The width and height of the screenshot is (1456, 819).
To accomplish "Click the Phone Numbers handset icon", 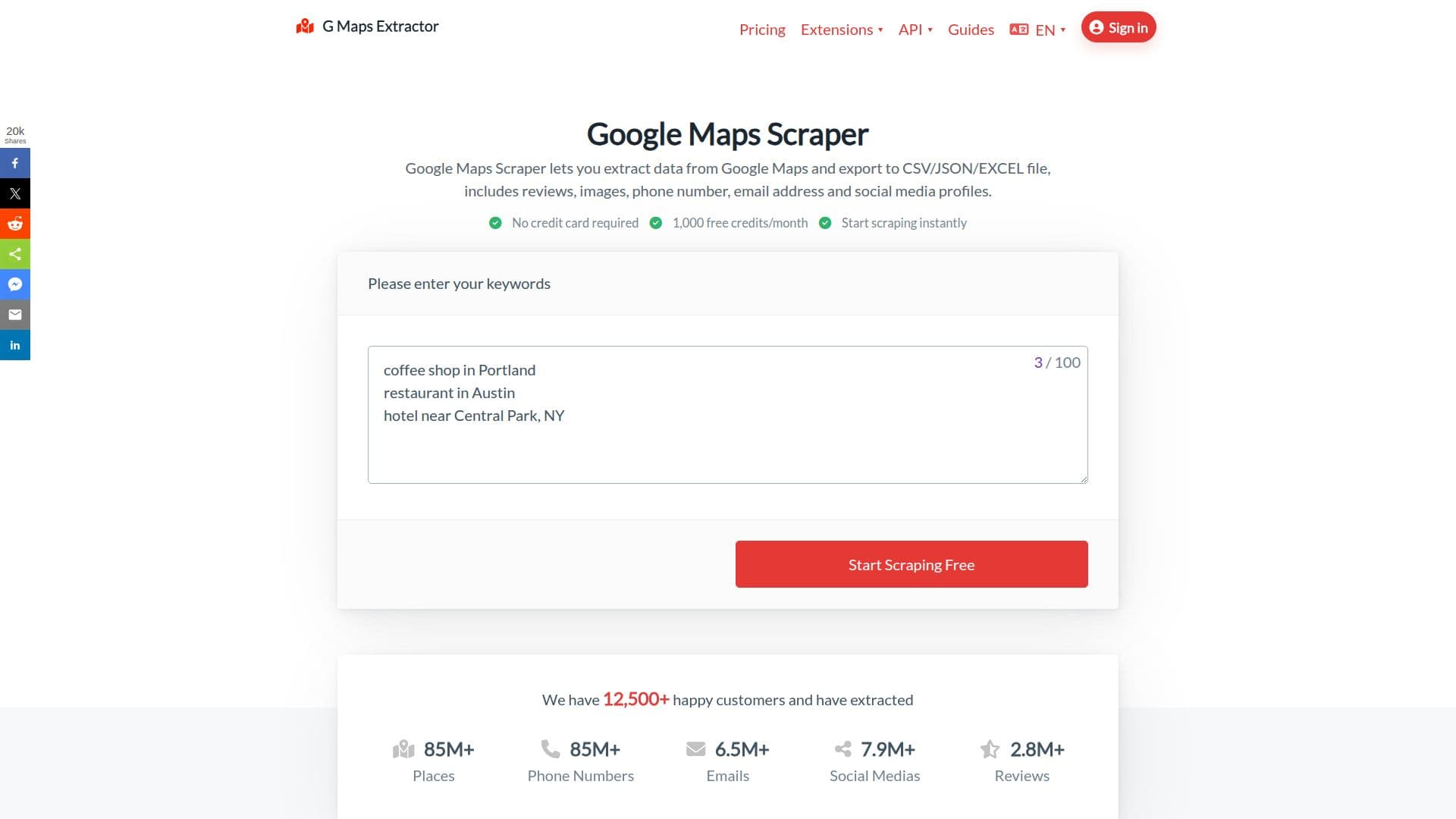I will click(x=550, y=749).
